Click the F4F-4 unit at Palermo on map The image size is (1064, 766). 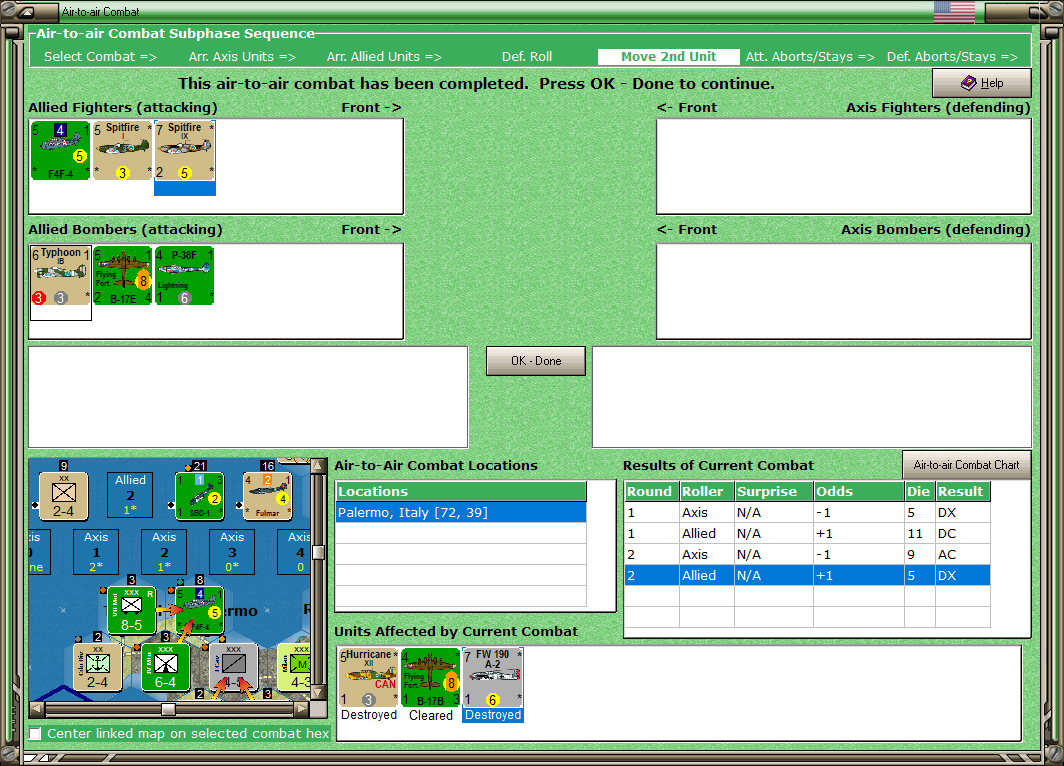tap(200, 611)
